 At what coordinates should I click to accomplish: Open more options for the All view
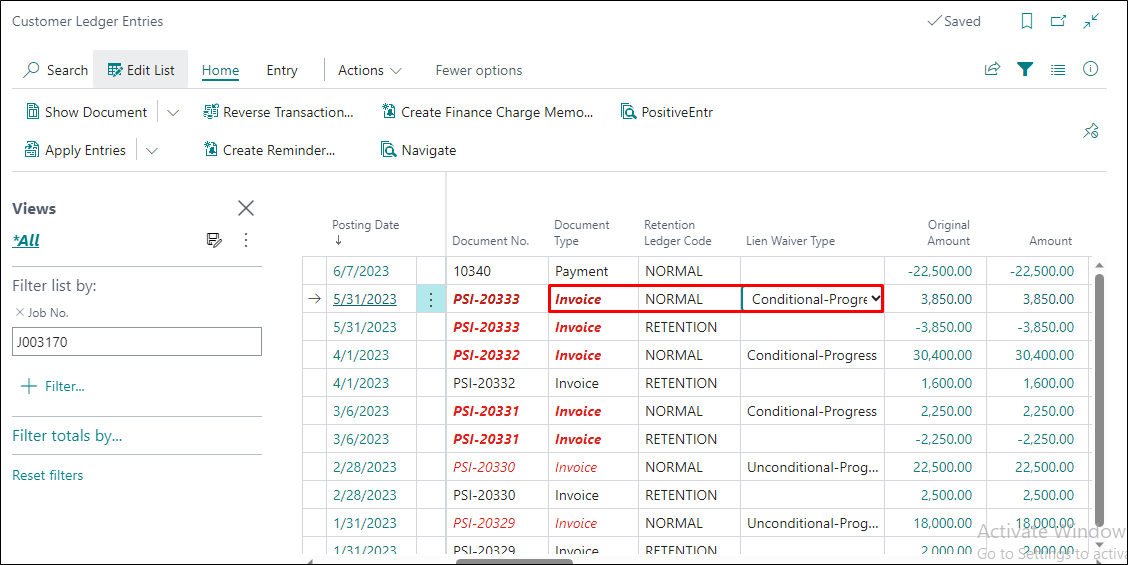point(246,240)
